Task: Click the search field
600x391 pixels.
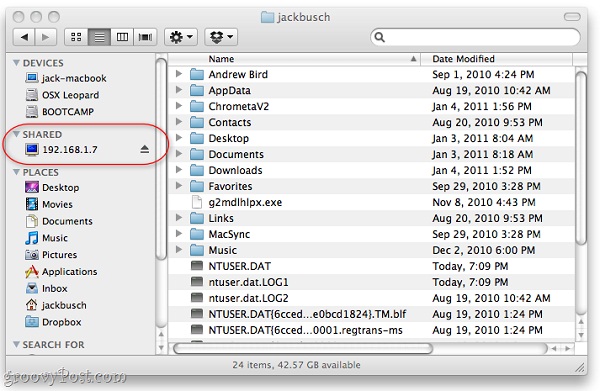Action: coord(475,37)
